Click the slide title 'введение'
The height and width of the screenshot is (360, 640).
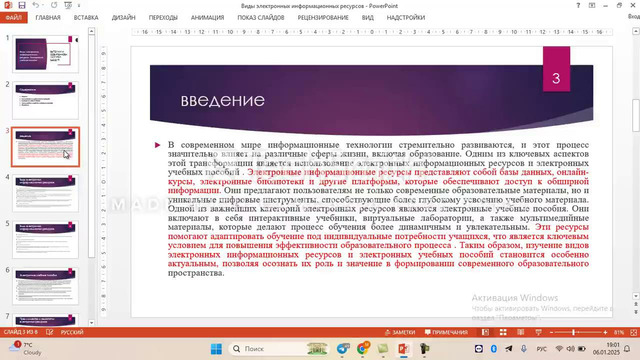pyautogui.click(x=222, y=100)
